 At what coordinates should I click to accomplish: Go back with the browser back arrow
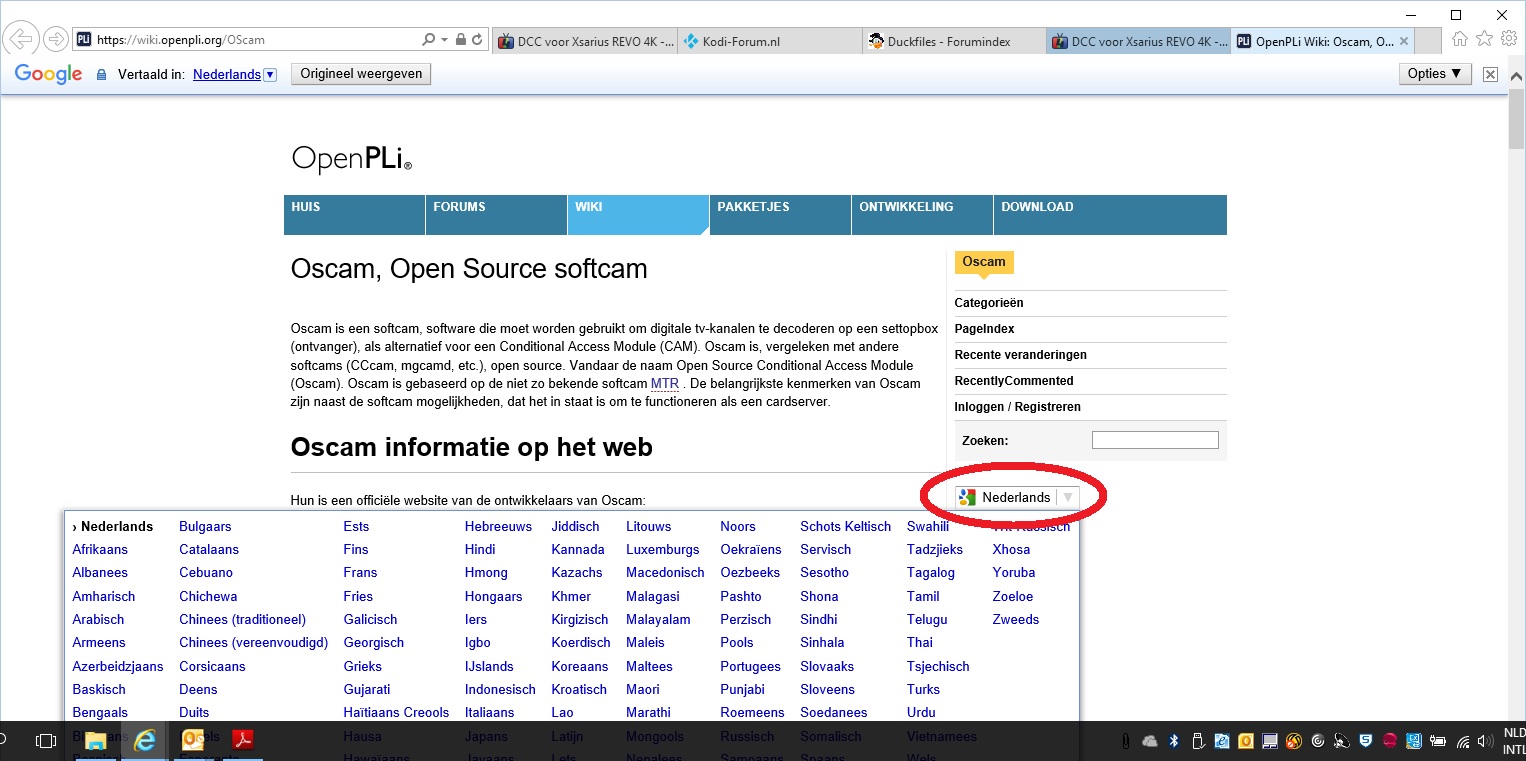click(x=21, y=40)
